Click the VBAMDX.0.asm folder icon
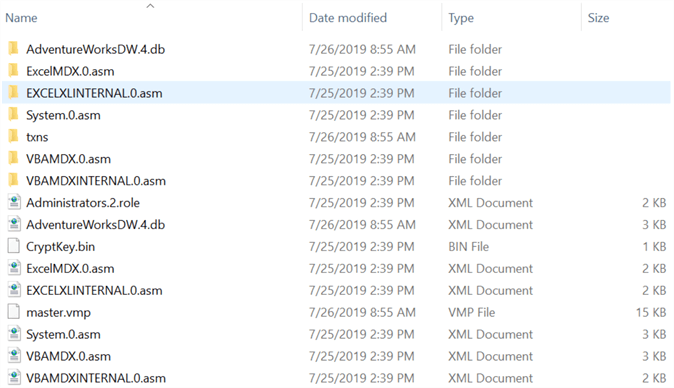 (x=13, y=158)
